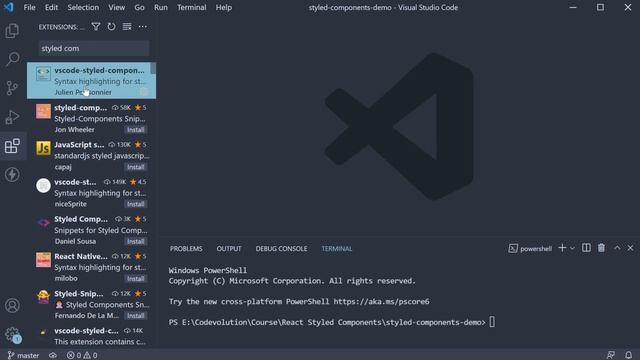The image size is (640, 360).
Task: Open the launch profile dropdown next to plus
Action: [x=572, y=248]
